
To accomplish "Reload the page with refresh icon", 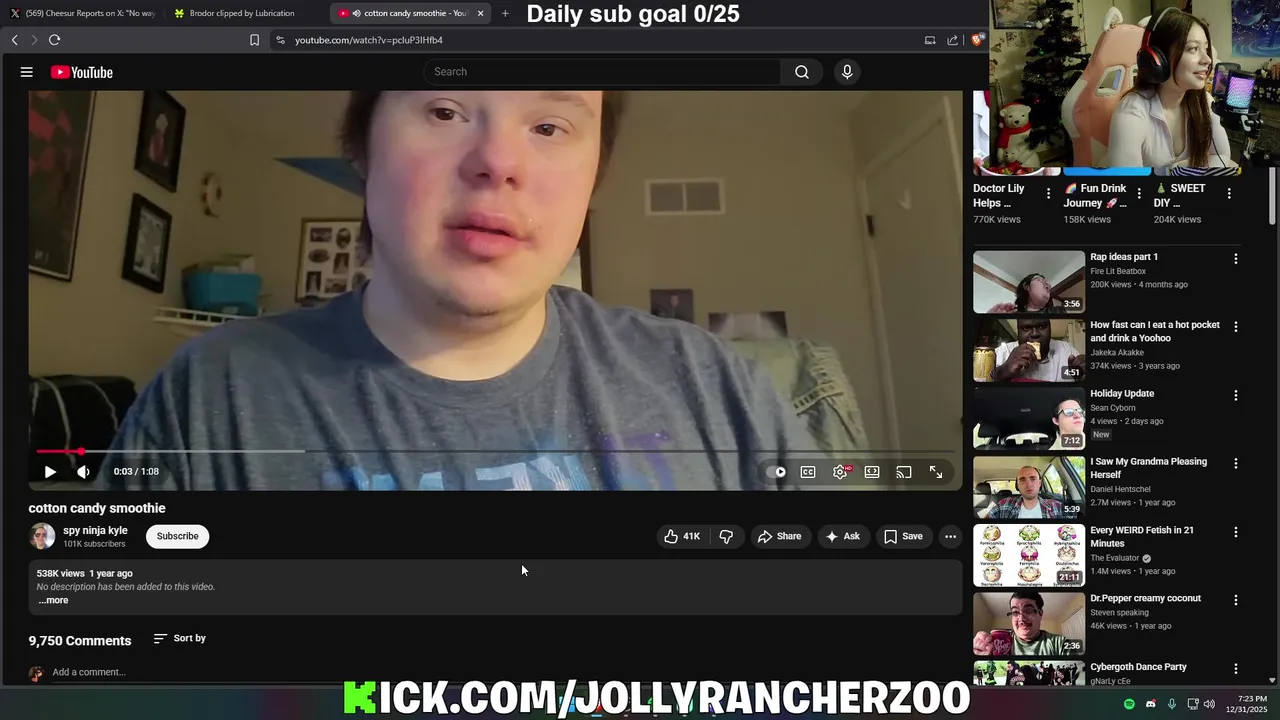I will pos(54,40).
